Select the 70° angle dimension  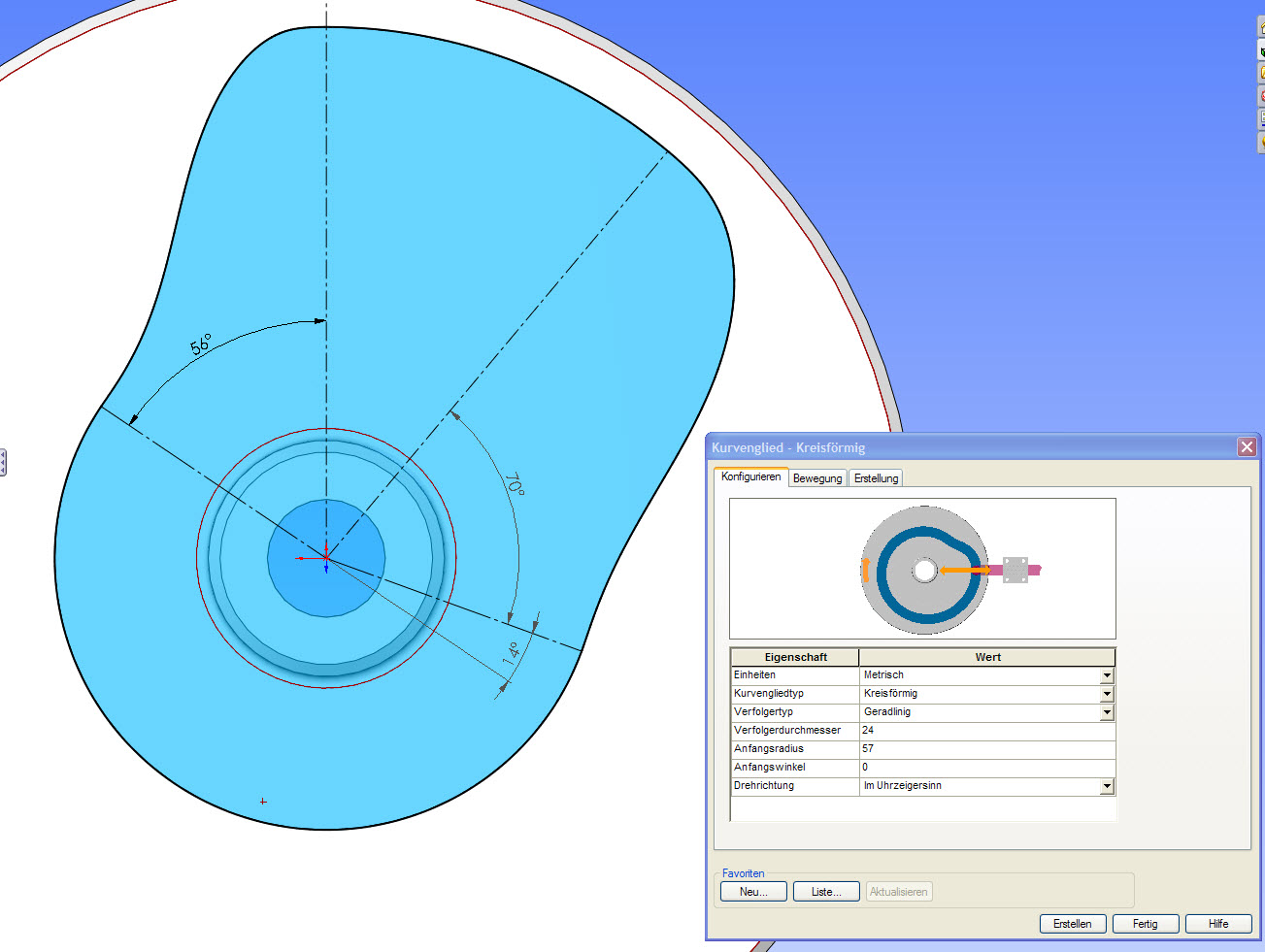(515, 484)
